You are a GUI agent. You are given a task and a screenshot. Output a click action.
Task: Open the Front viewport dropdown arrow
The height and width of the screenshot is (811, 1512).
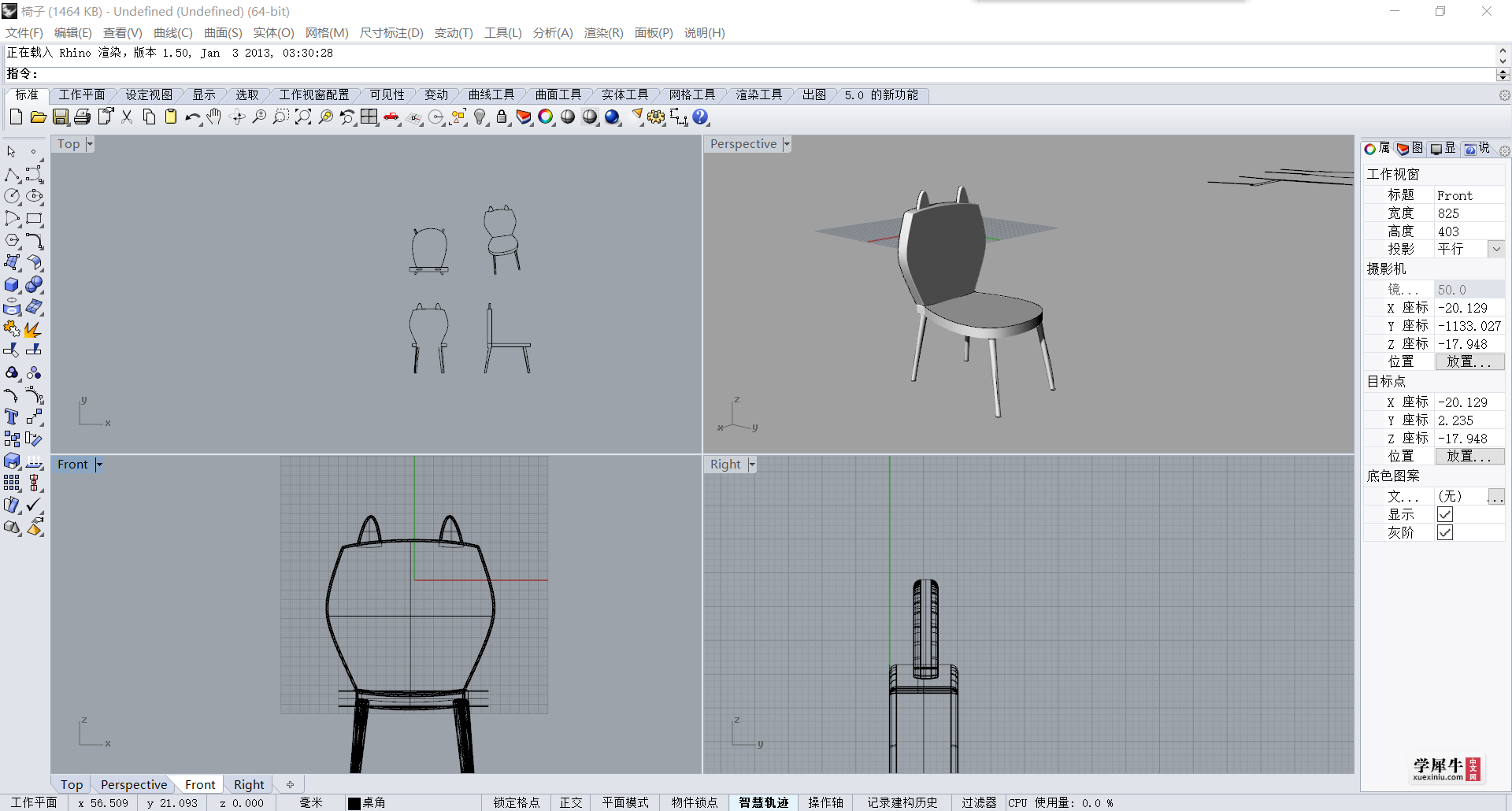[98, 465]
